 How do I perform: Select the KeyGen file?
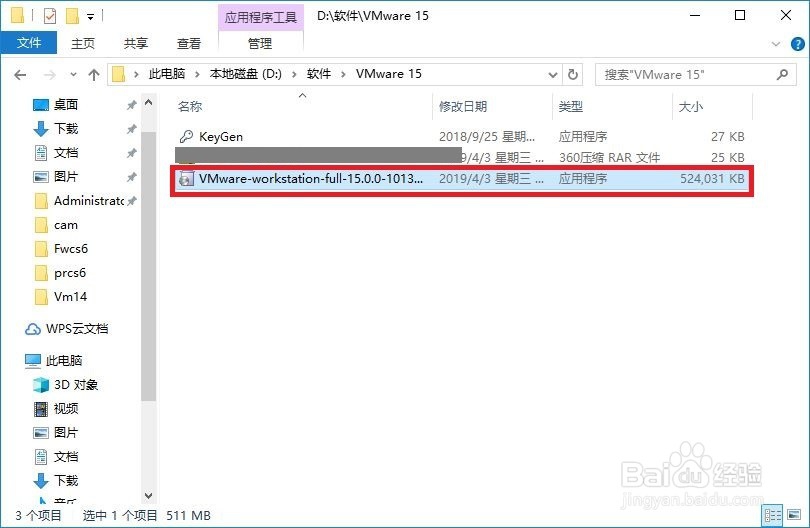click(x=462, y=136)
